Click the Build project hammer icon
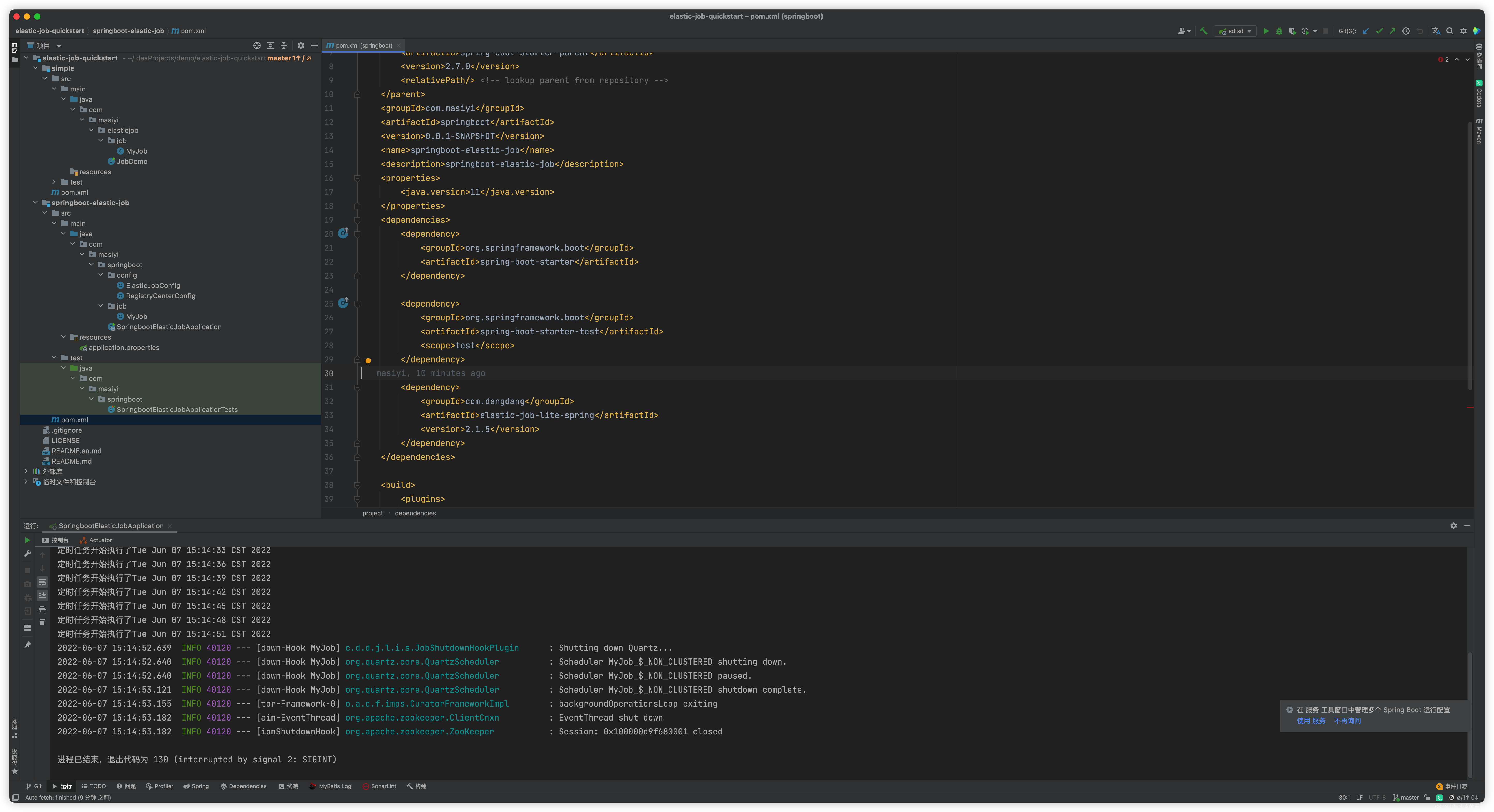The height and width of the screenshot is (812, 1494). [x=1203, y=31]
